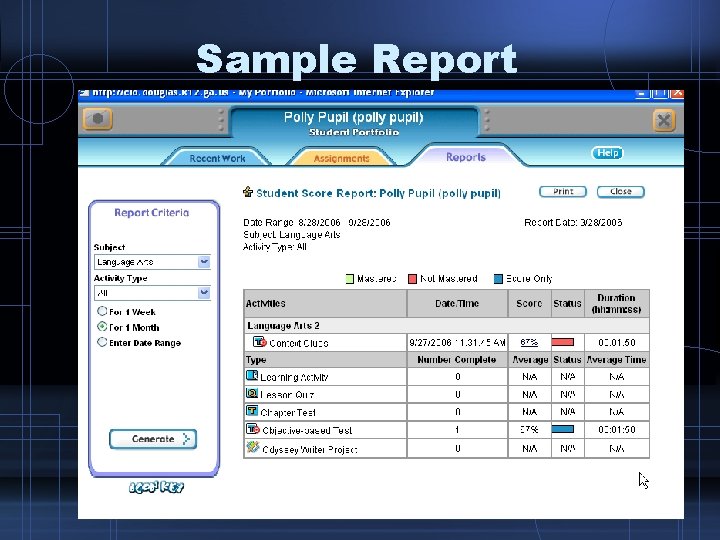Click the Chapter Test row label
Viewport: 720px width, 540px height.
point(288,412)
